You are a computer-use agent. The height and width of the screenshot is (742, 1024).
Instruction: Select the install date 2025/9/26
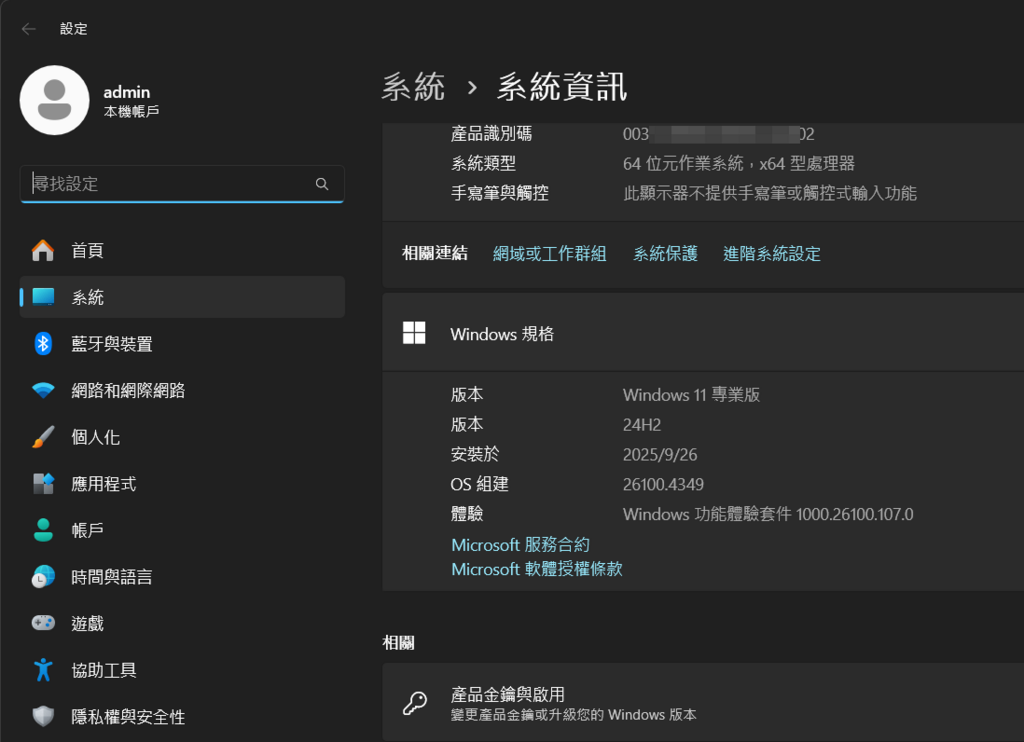click(660, 455)
